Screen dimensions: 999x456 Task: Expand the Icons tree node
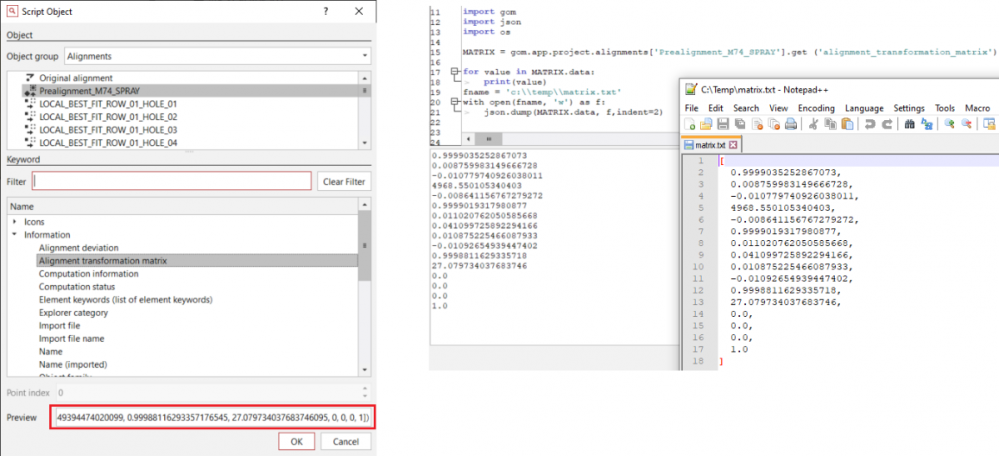point(15,222)
